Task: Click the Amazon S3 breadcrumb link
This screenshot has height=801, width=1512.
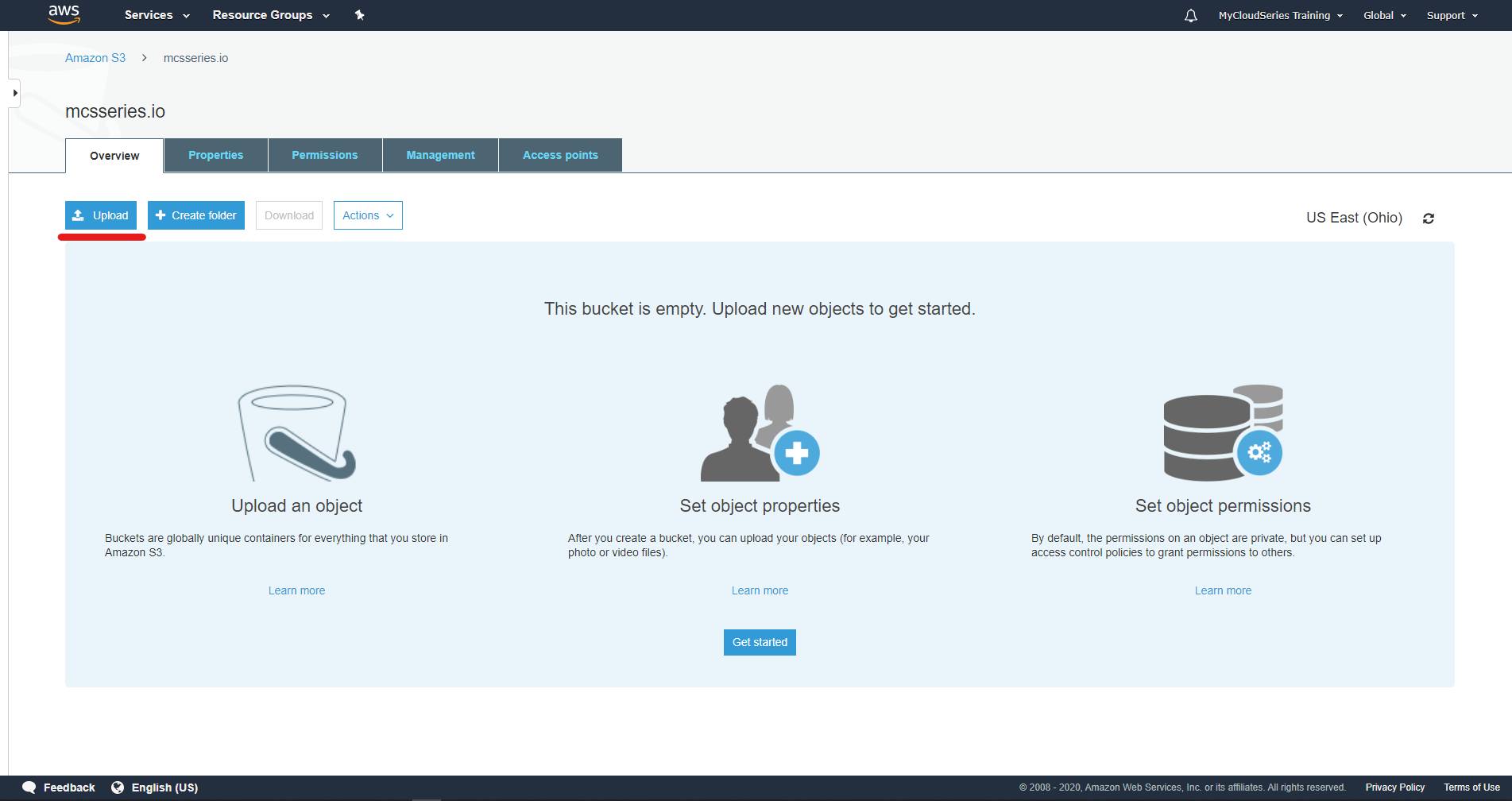Action: (x=95, y=57)
